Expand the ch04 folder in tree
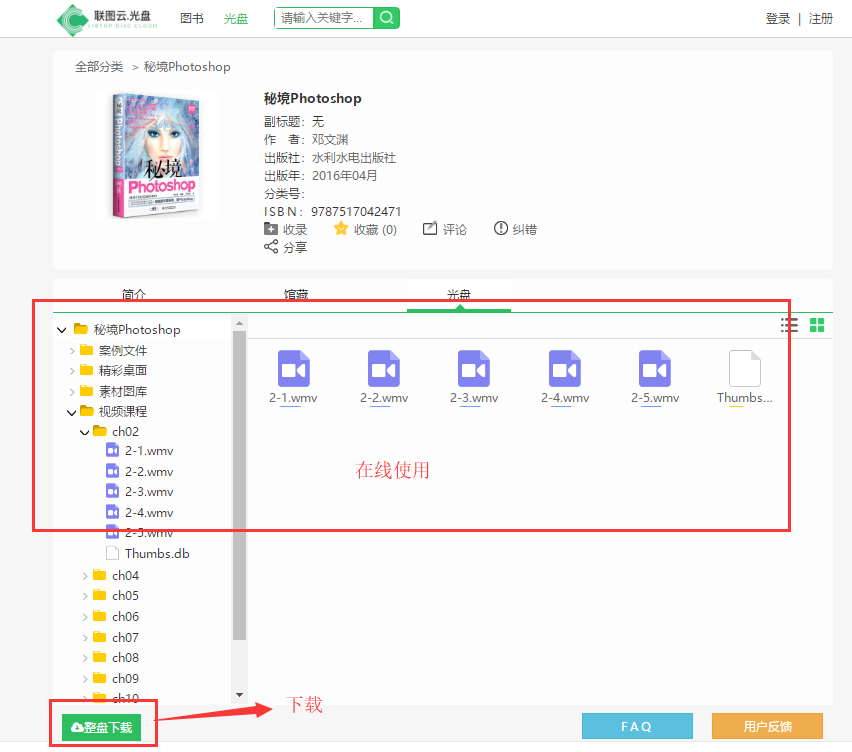The image size is (852, 752). pyautogui.click(x=84, y=576)
